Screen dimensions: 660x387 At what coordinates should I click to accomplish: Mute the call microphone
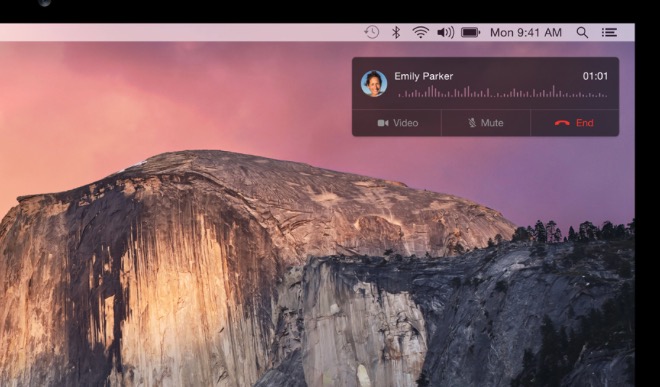[x=486, y=123]
